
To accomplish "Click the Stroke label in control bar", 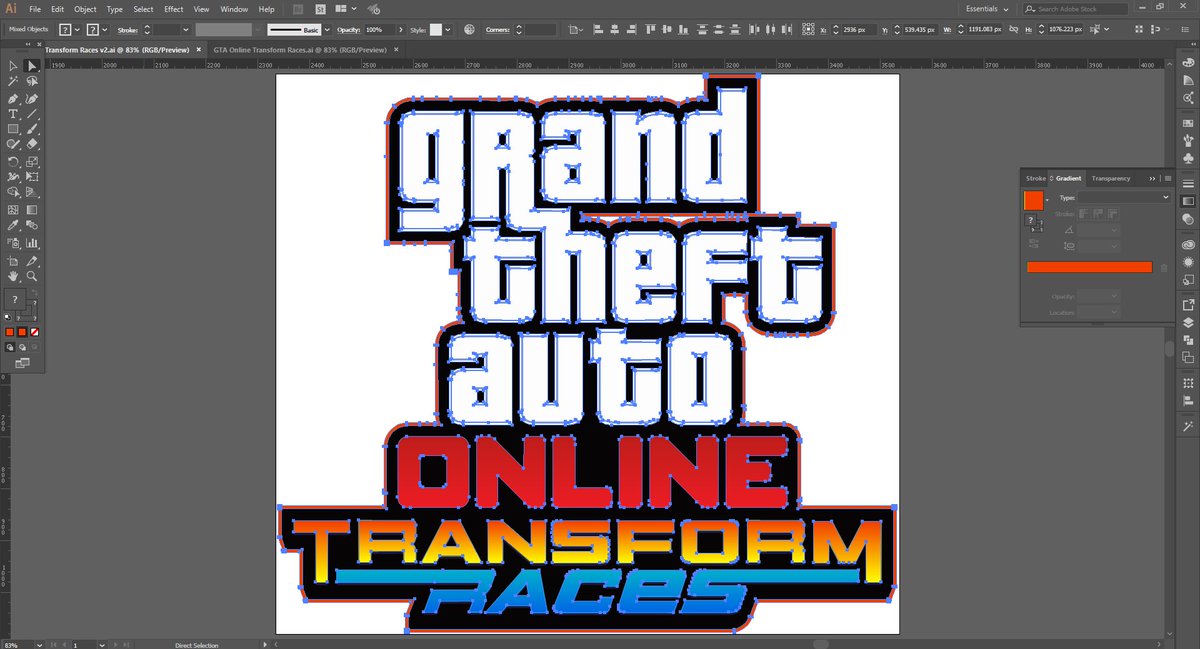I will point(127,30).
